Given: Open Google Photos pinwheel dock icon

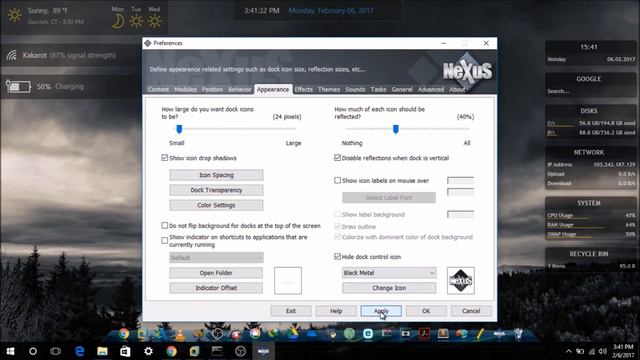Looking at the screenshot, I should click(255, 334).
